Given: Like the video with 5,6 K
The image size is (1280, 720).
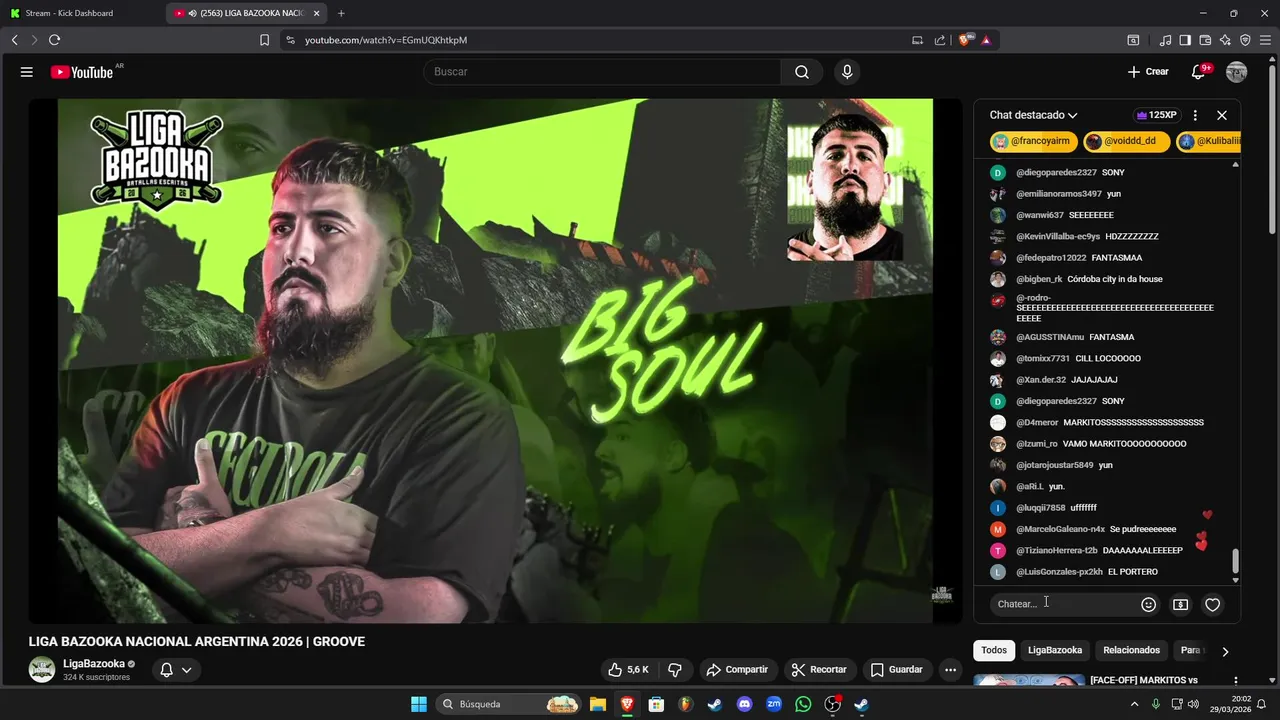Looking at the screenshot, I should [x=629, y=670].
